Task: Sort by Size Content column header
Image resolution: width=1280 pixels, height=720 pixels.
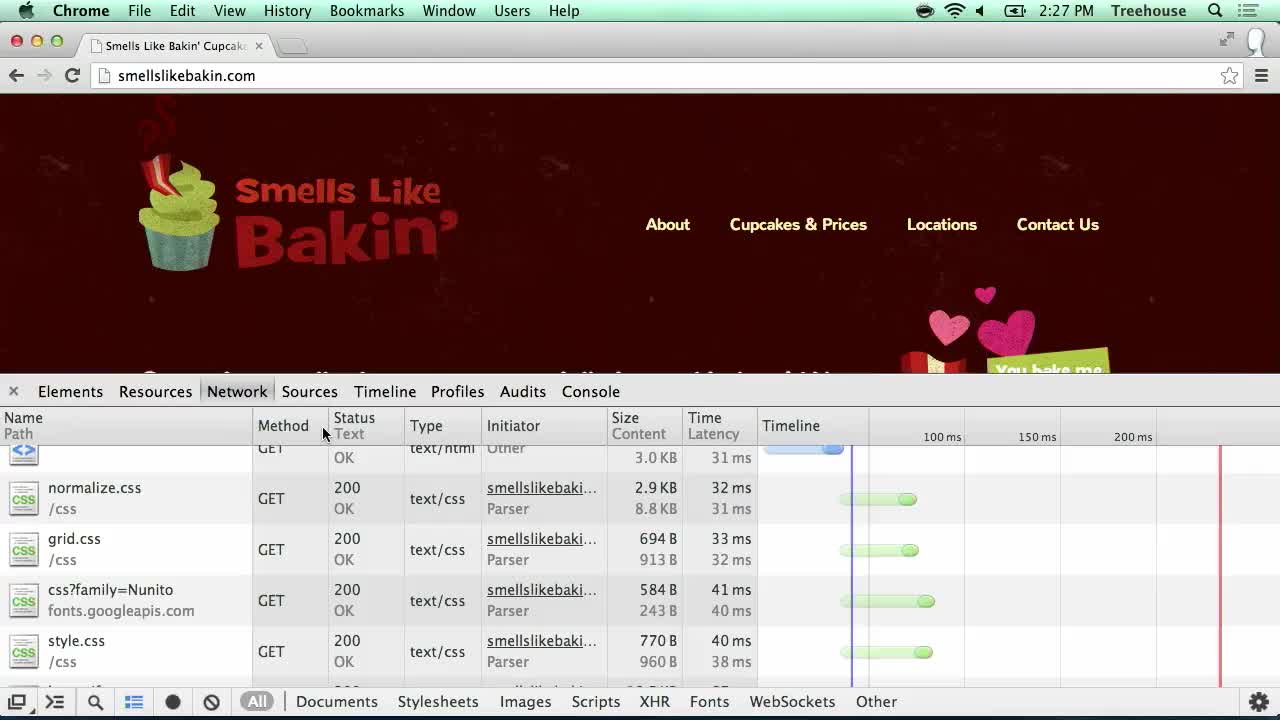Action: [645, 426]
